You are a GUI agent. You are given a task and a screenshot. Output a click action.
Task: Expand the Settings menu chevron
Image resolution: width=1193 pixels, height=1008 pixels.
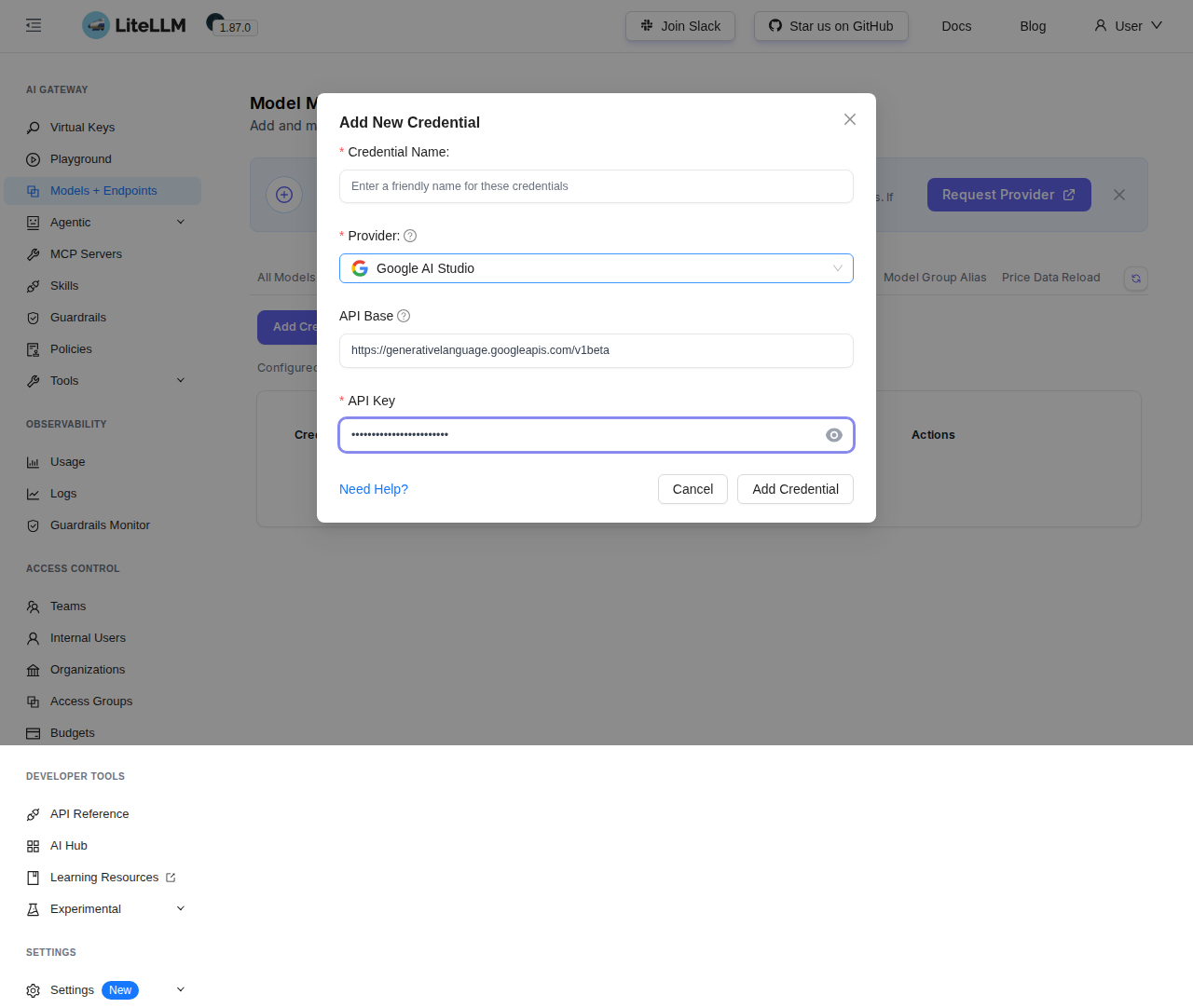[x=181, y=989]
